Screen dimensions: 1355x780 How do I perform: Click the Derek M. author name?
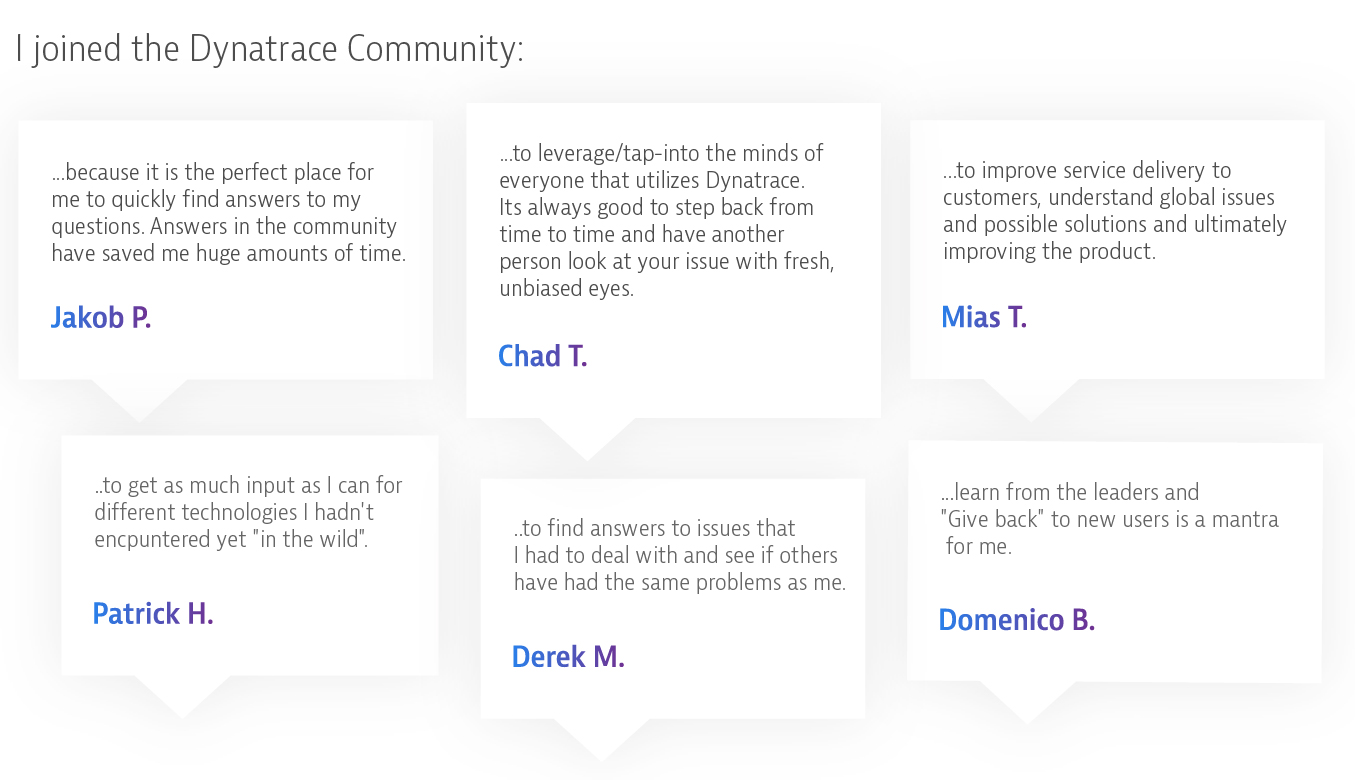pyautogui.click(x=568, y=657)
